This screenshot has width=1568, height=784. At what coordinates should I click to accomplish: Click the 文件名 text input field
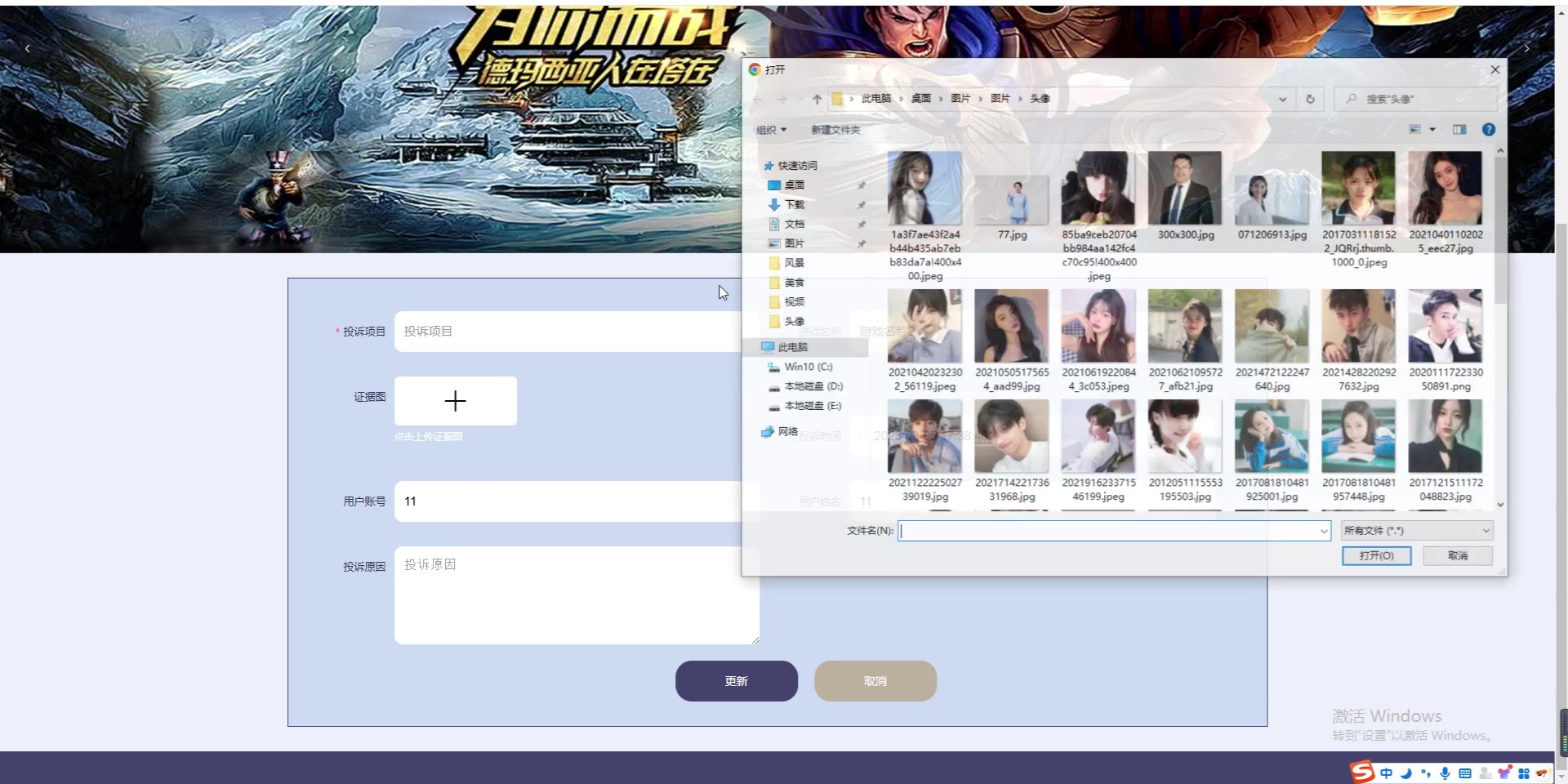pyautogui.click(x=1107, y=531)
